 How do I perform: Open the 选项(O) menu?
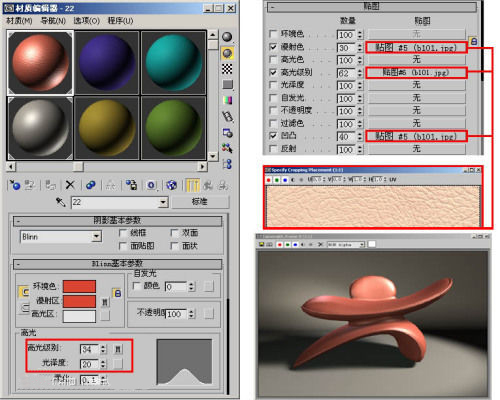pyautogui.click(x=87, y=21)
